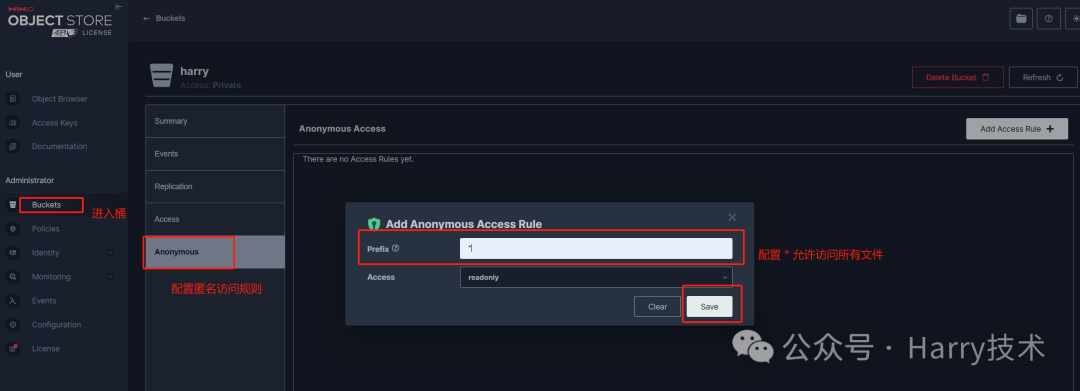Select the Replication tab
Image resolution: width=1080 pixels, height=391 pixels.
[215, 187]
